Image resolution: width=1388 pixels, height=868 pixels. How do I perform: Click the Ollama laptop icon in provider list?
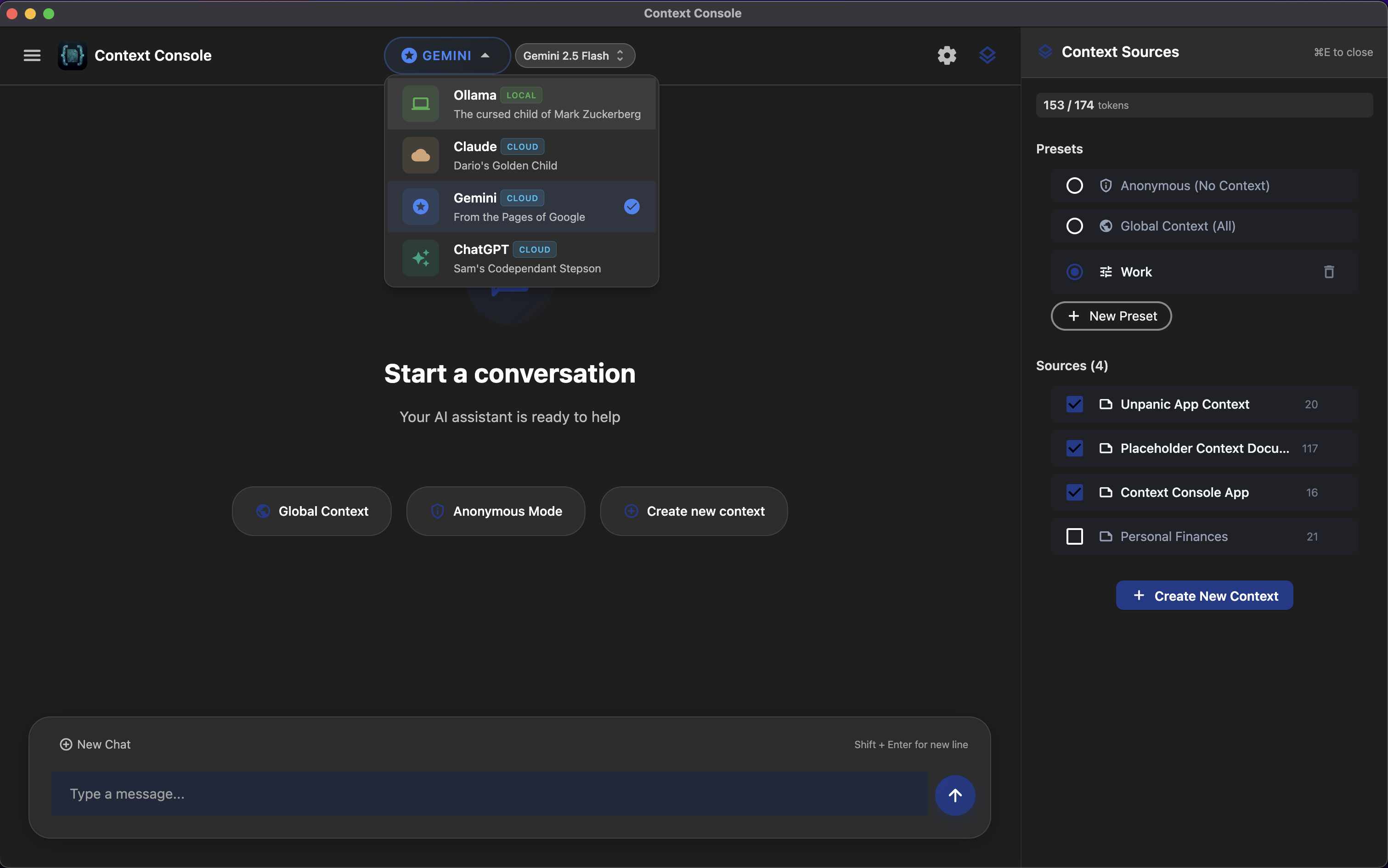(420, 103)
